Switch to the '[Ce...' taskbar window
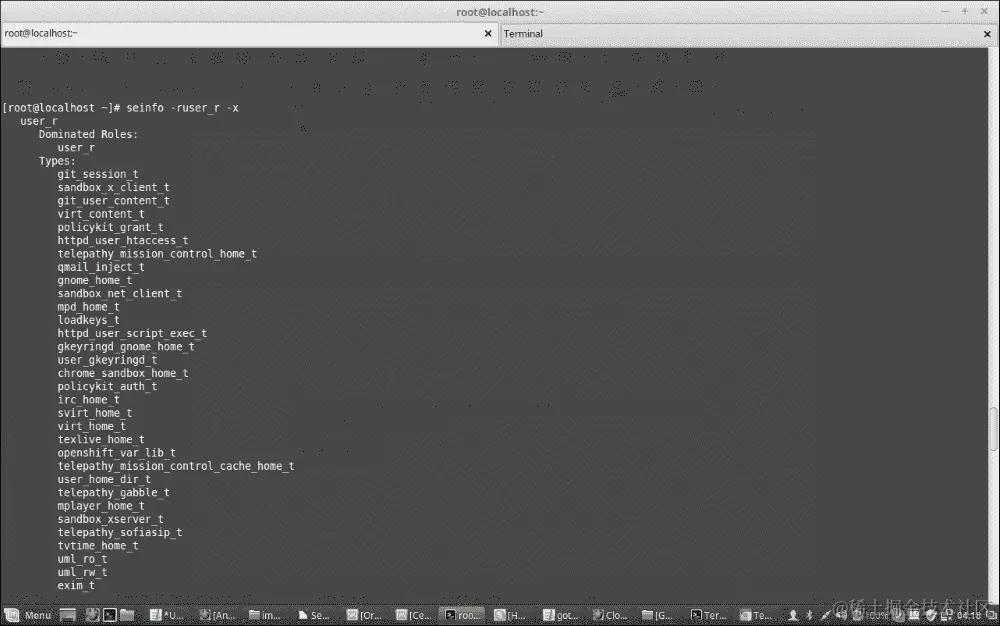Image resolution: width=1000 pixels, height=626 pixels. [413, 615]
